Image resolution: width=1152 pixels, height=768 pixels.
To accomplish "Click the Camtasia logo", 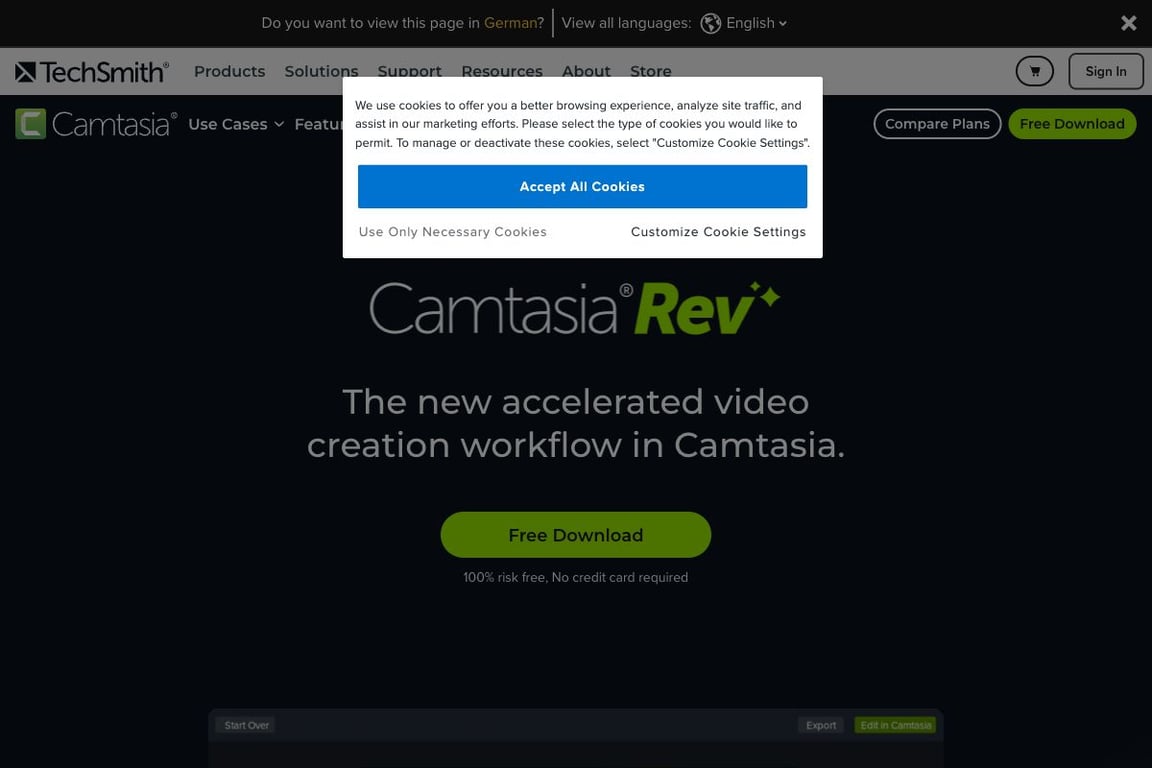I will point(96,123).
